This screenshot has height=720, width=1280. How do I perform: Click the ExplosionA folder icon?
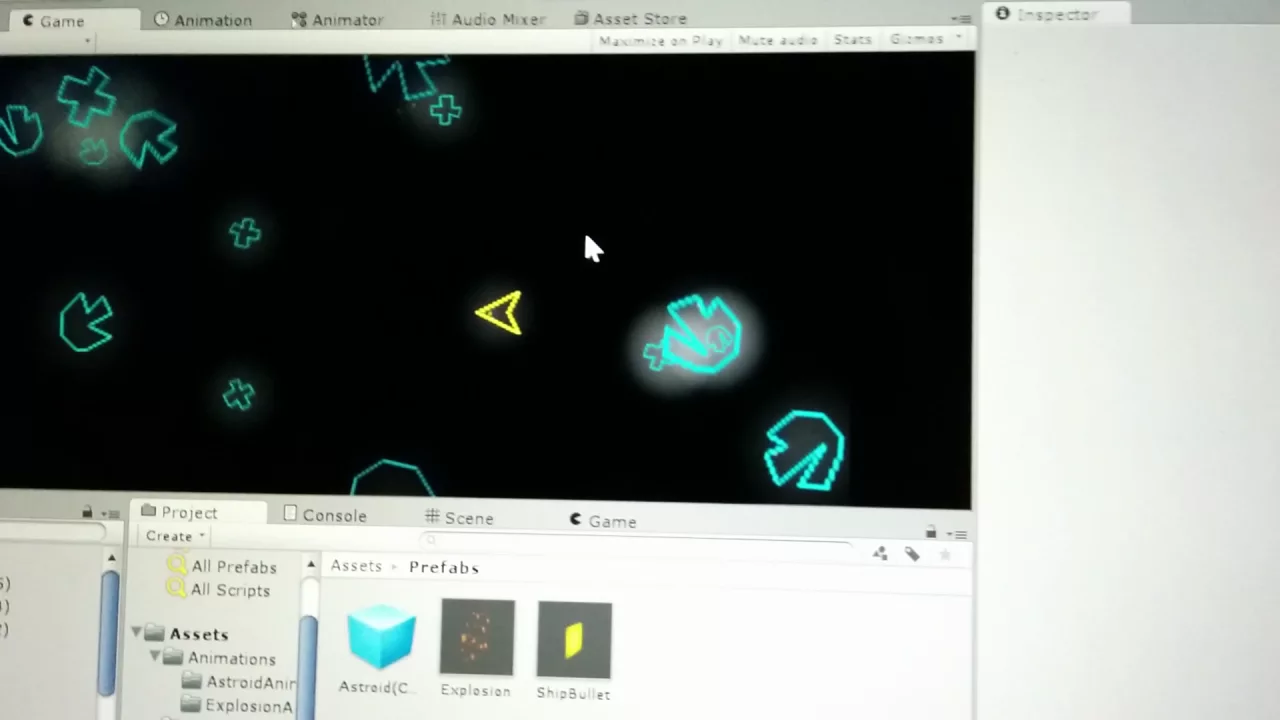[x=191, y=705]
